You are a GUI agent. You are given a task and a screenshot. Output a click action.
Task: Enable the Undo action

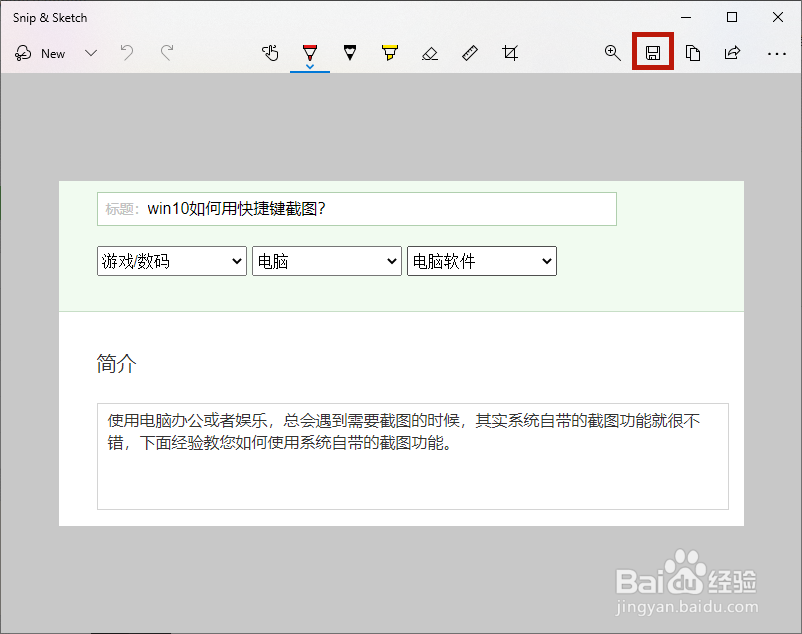(x=126, y=53)
